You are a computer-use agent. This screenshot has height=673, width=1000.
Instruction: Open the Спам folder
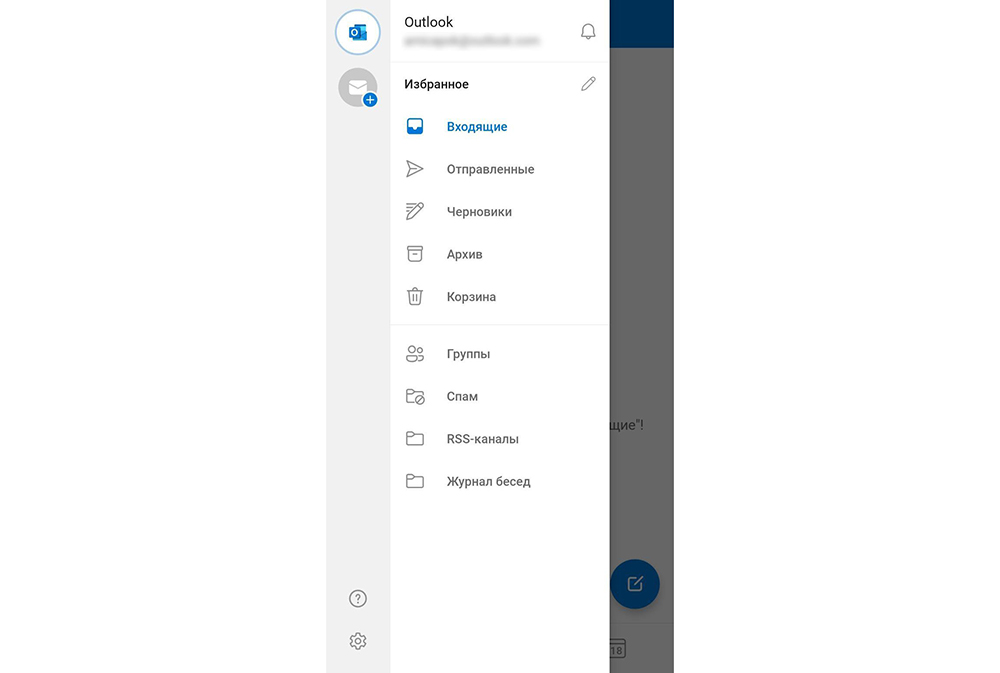[462, 397]
